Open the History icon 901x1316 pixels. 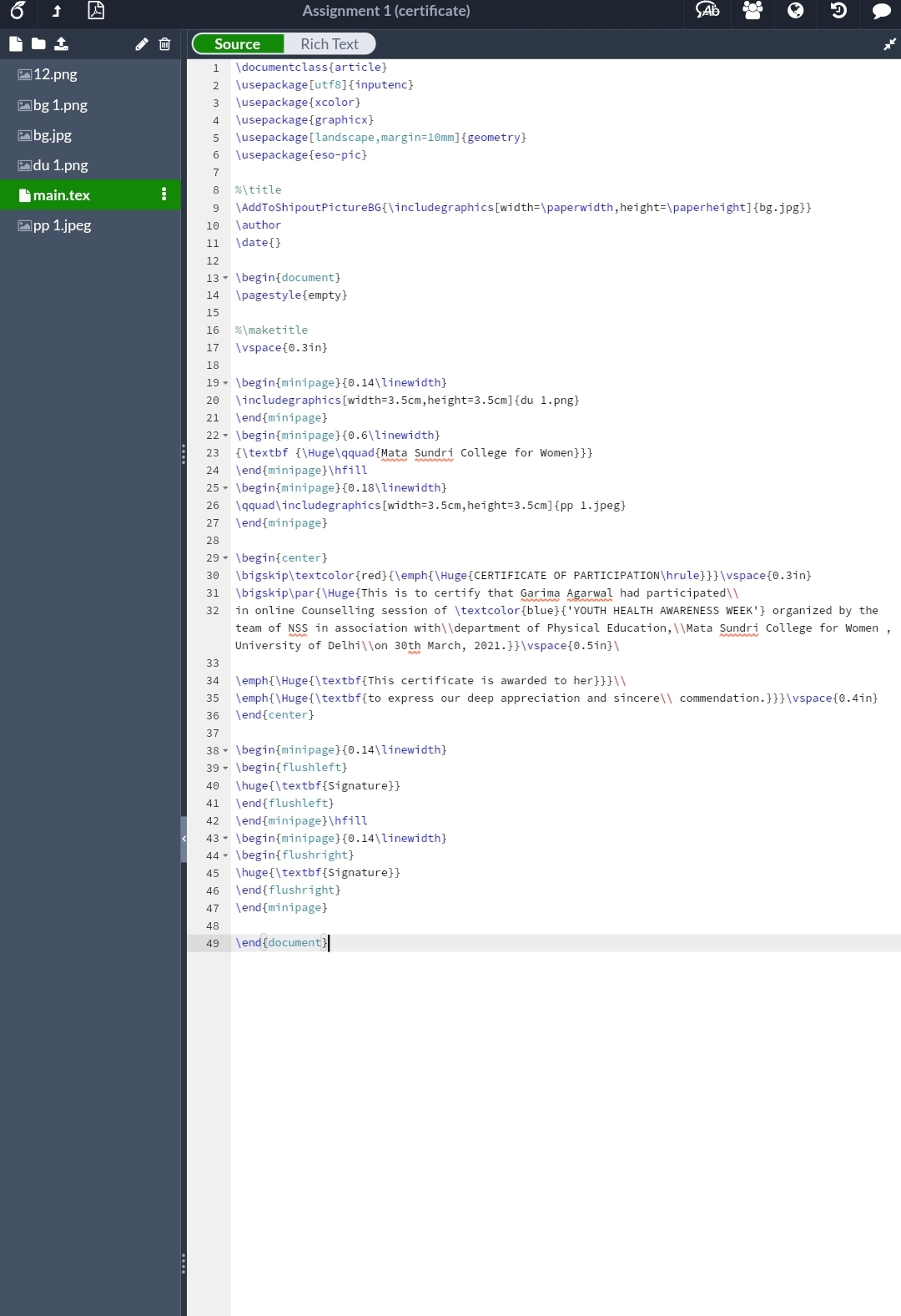point(838,11)
